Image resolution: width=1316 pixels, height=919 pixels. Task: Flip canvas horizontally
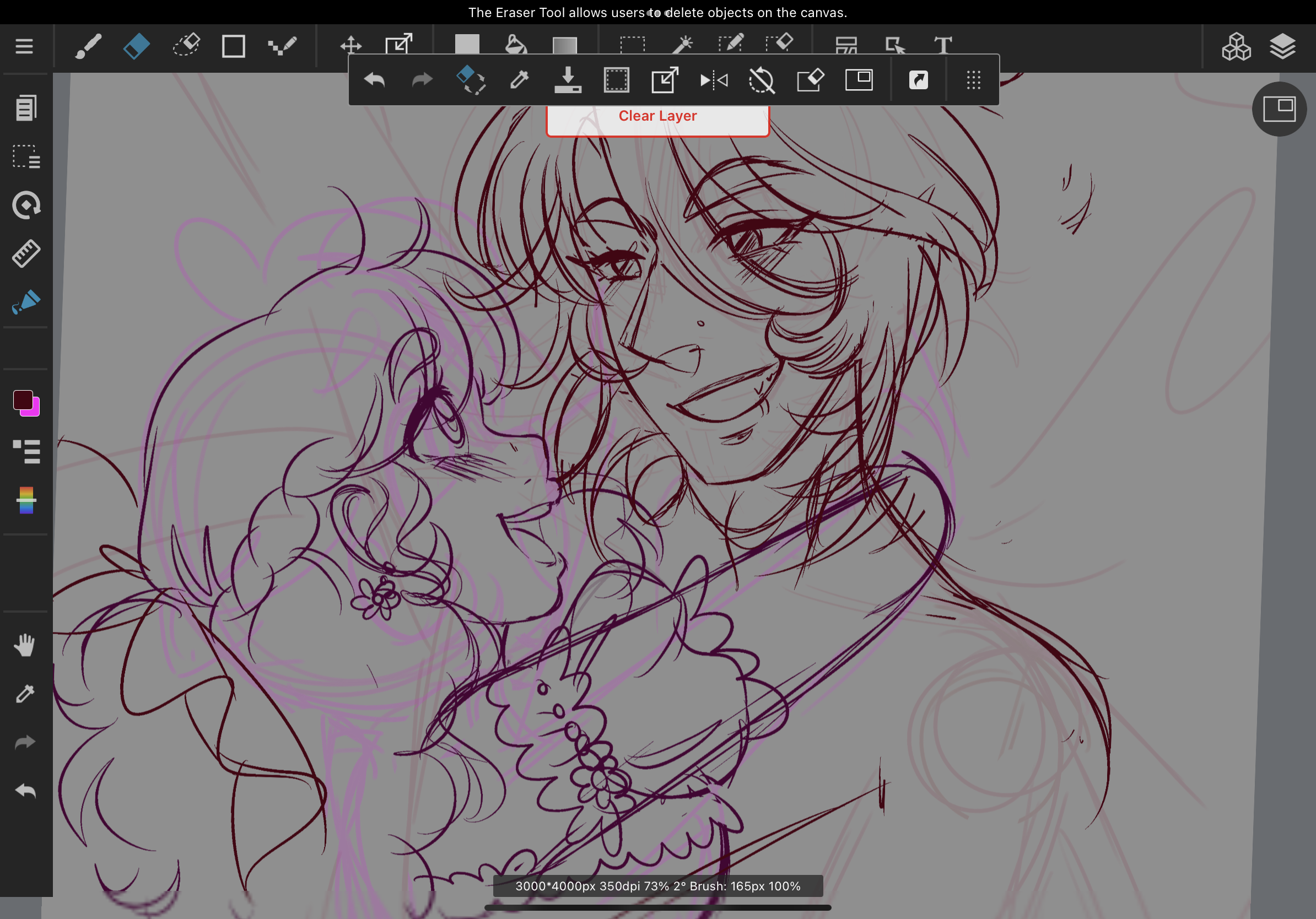(714, 80)
